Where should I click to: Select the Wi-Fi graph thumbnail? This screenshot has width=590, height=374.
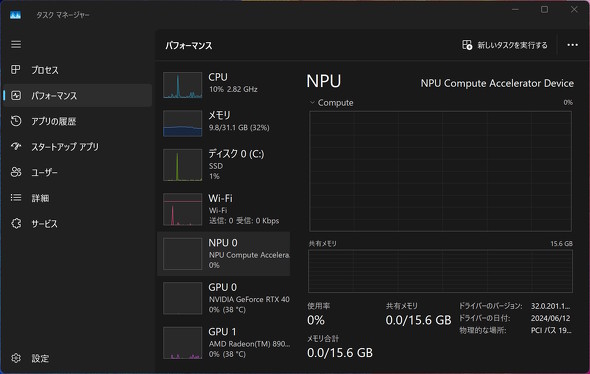pos(182,210)
